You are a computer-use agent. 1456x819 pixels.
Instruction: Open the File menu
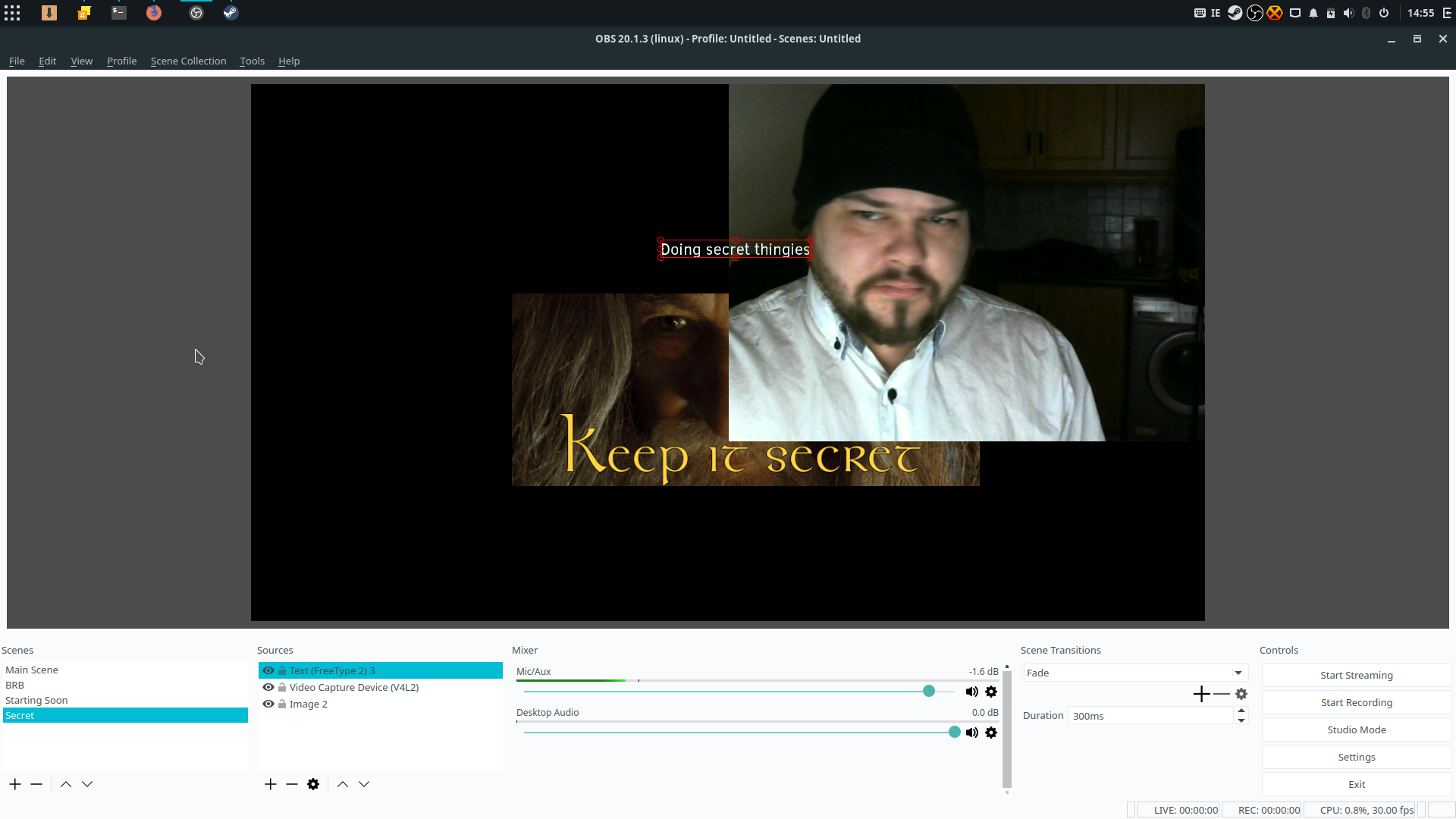tap(17, 61)
